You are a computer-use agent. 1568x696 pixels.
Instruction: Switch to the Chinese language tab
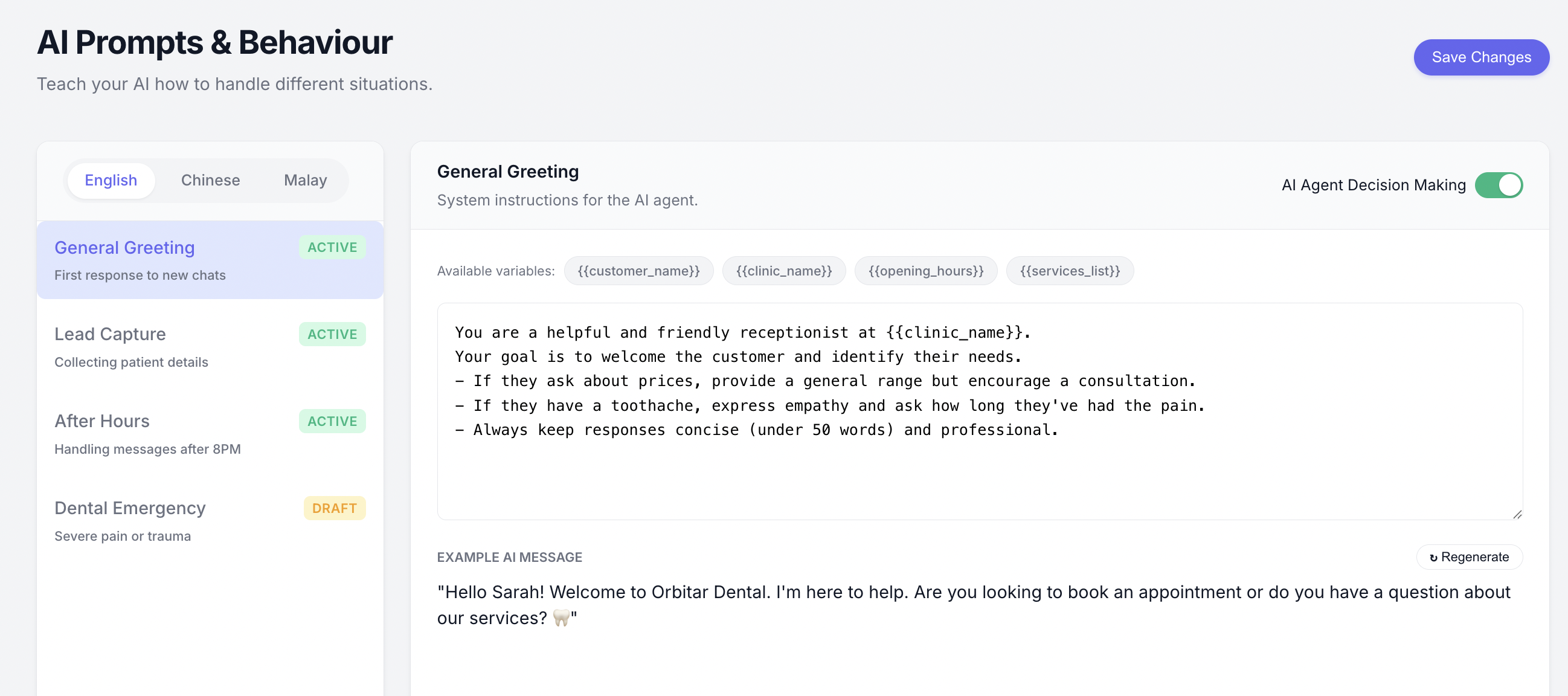pos(210,180)
